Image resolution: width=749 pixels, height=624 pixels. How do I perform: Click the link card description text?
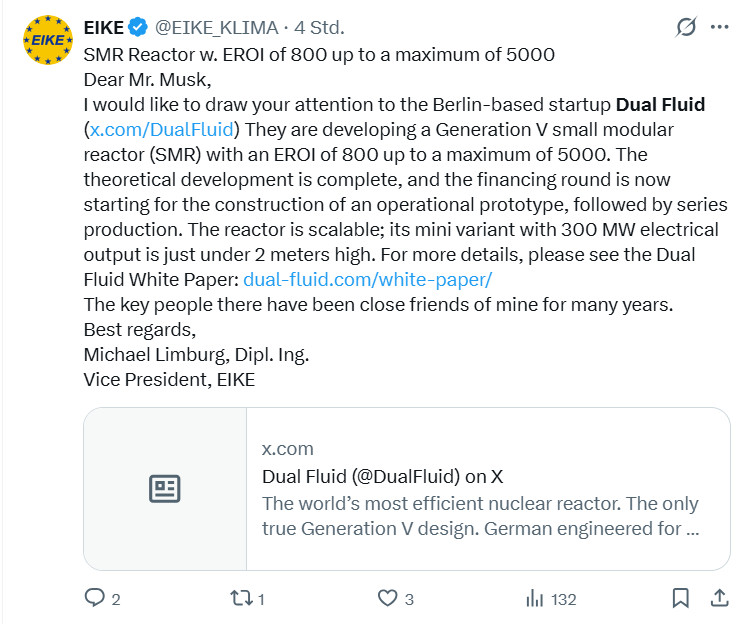coord(480,515)
